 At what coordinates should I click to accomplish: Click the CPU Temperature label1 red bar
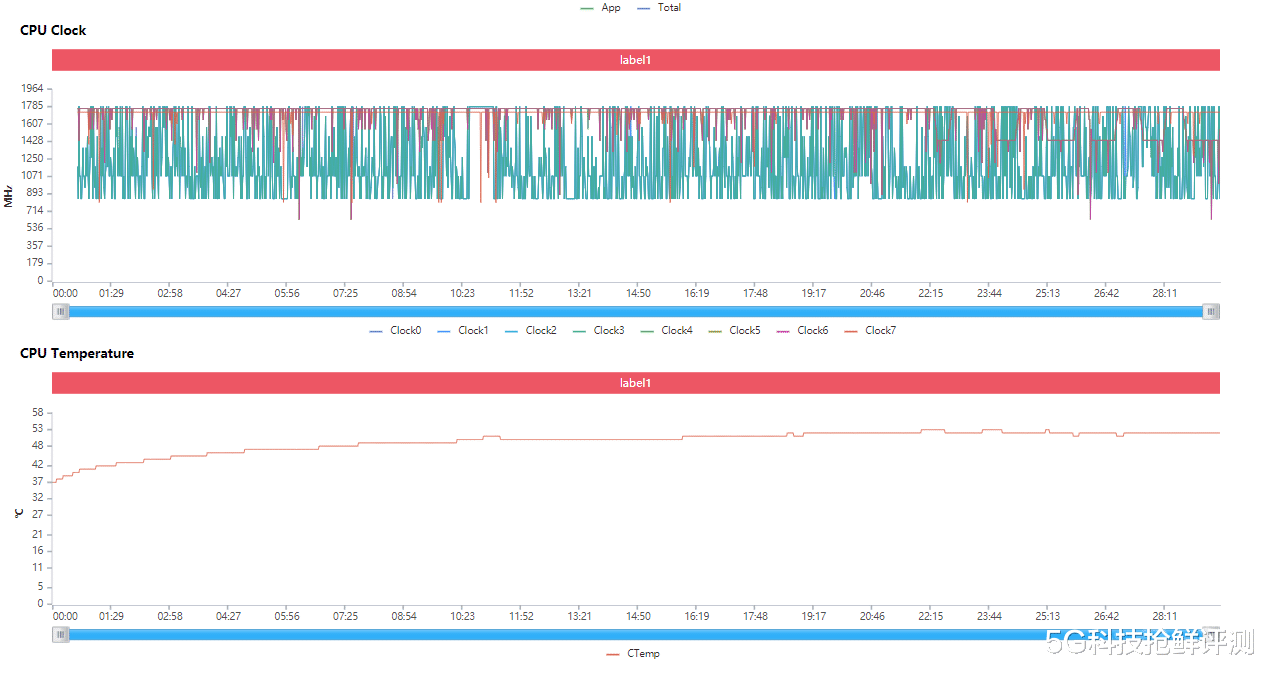pos(636,383)
